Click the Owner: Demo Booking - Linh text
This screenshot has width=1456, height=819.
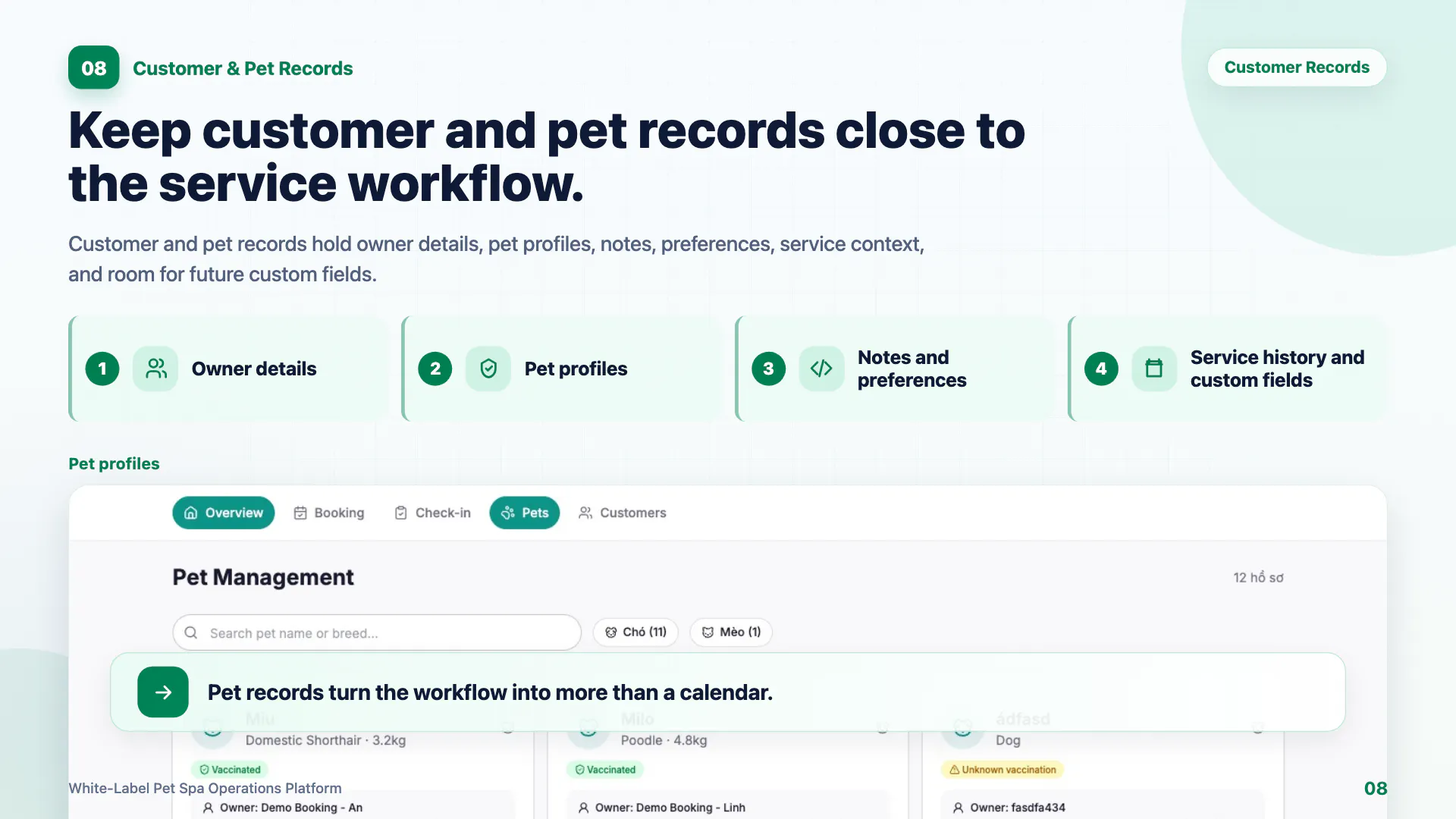[670, 808]
